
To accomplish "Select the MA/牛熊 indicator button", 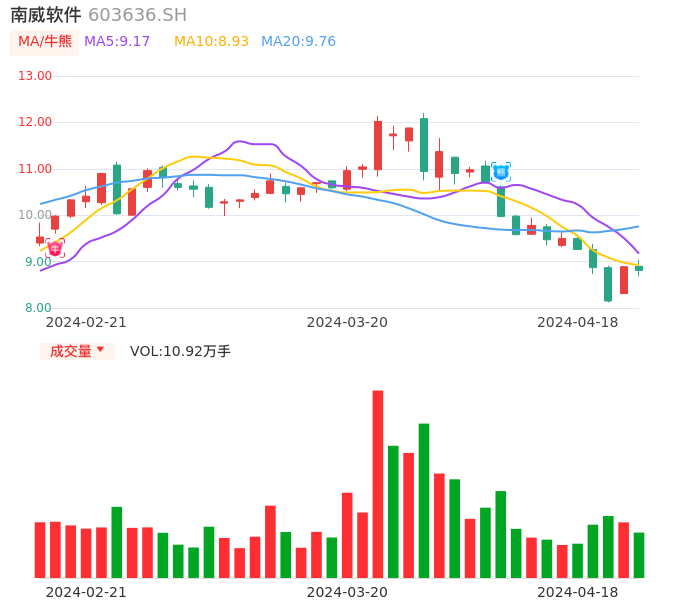I will tap(45, 42).
